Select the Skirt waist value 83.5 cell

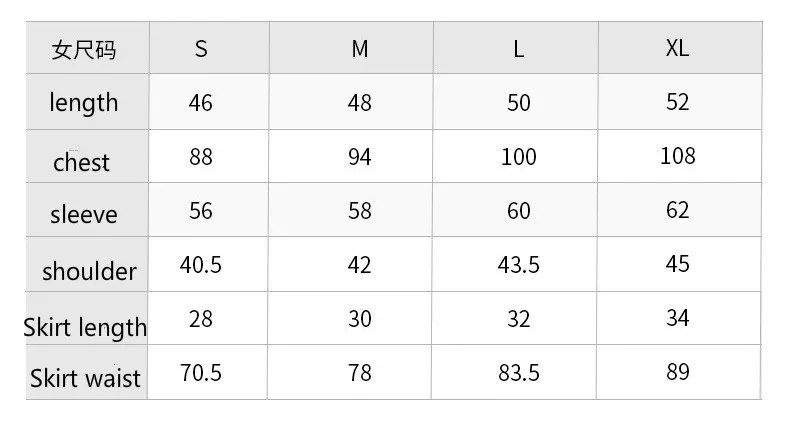514,372
